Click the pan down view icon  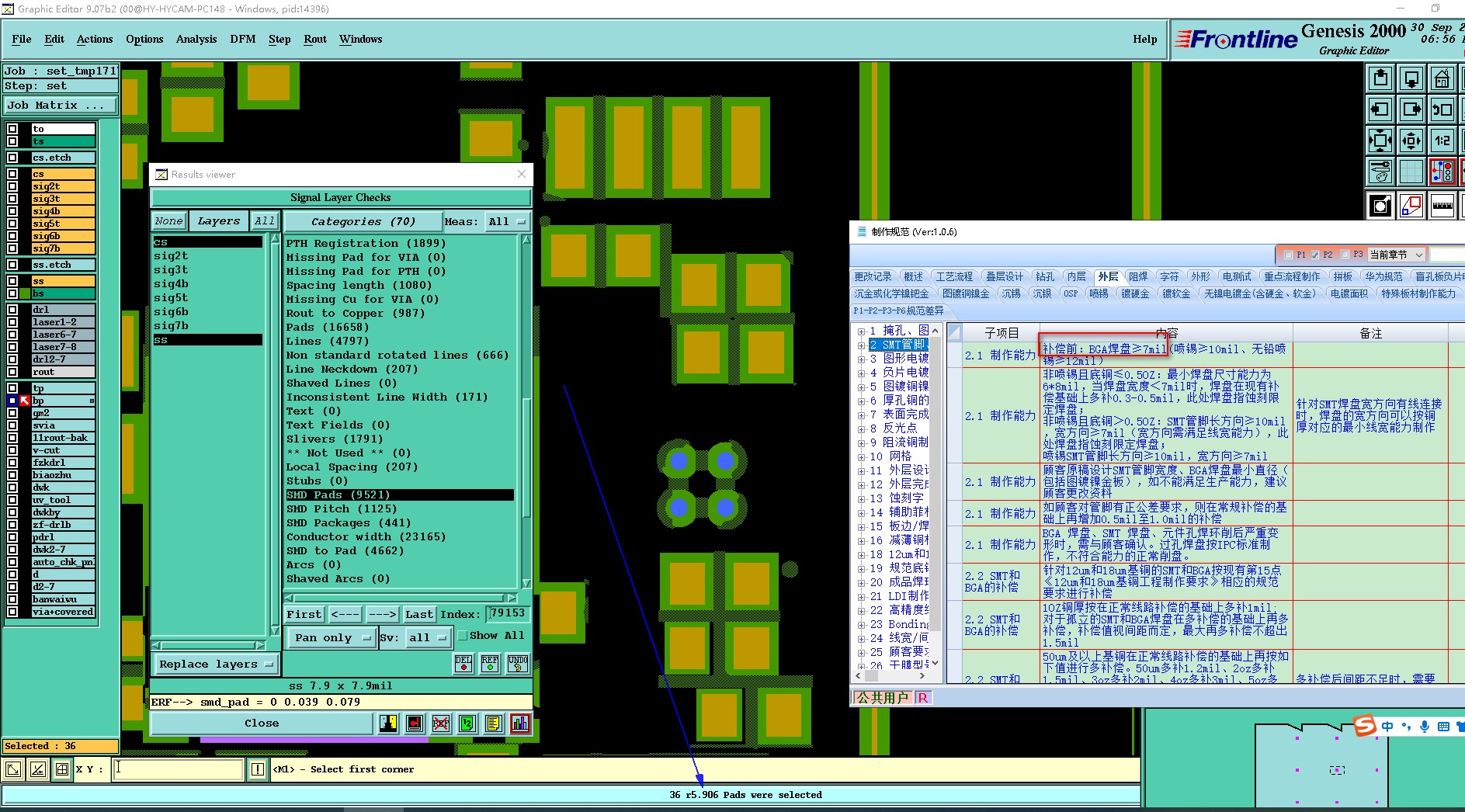pos(1411,78)
